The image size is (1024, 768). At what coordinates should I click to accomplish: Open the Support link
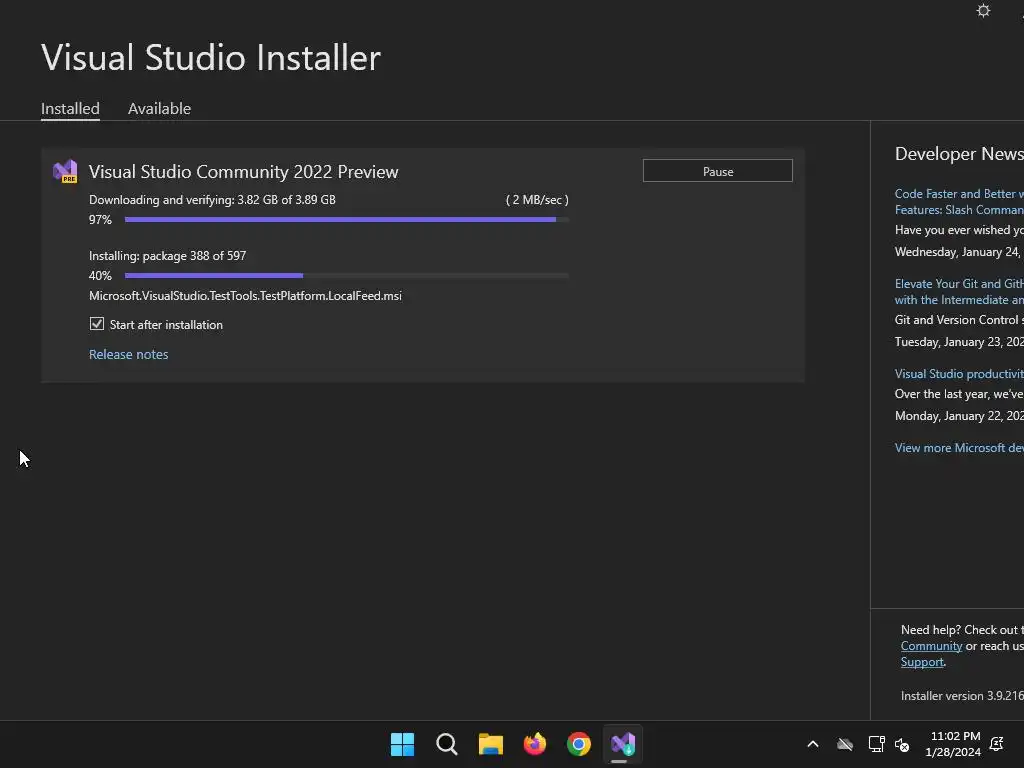[x=922, y=662]
